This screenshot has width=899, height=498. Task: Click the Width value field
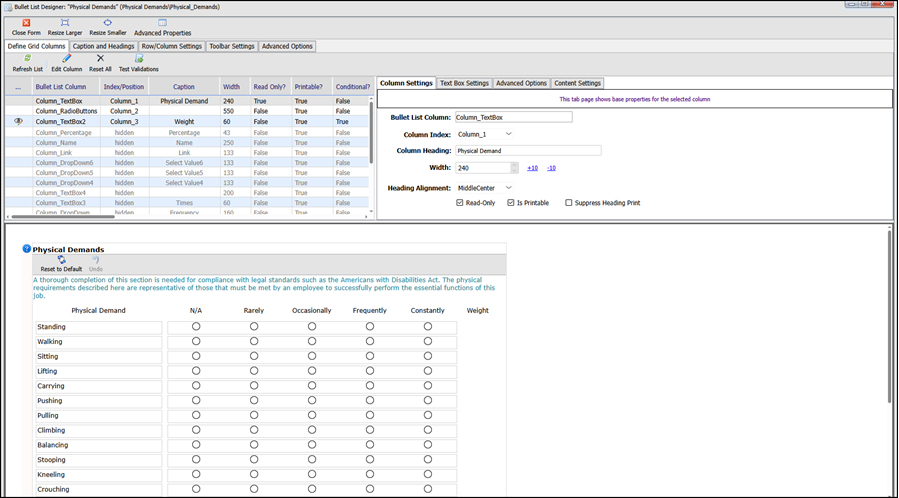click(x=483, y=168)
